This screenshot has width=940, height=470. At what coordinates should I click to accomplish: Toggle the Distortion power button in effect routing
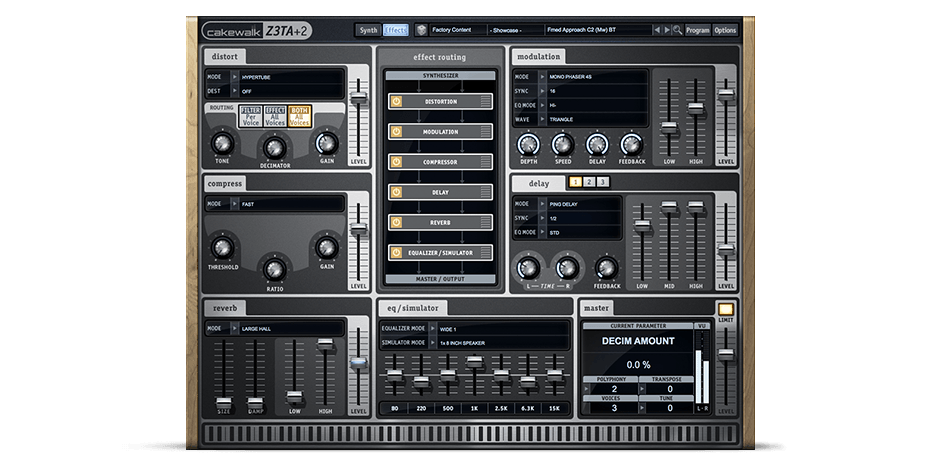coord(396,102)
